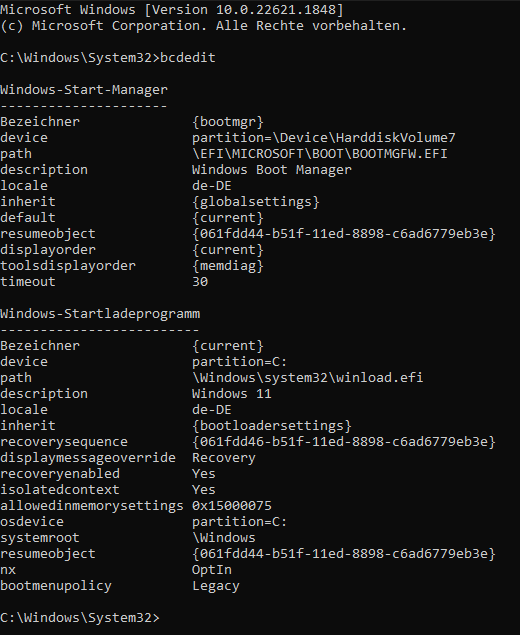Click the final command prompt line
Image resolution: width=520 pixels, height=635 pixels.
pos(80,617)
